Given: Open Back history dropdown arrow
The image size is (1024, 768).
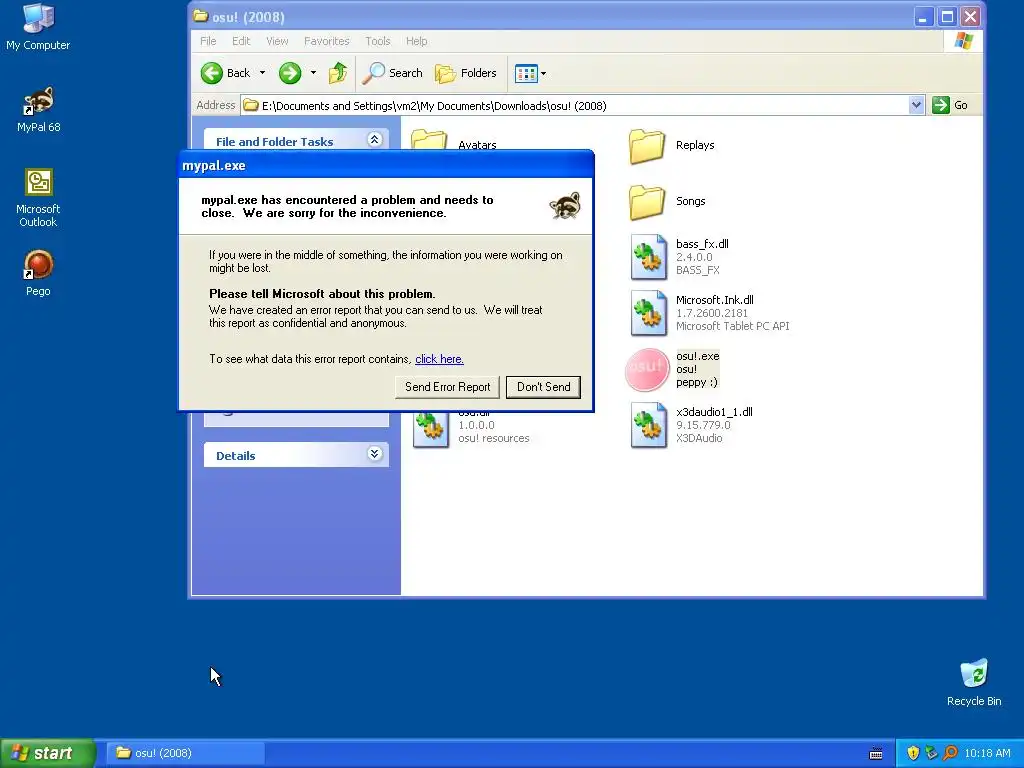Looking at the screenshot, I should [263, 73].
